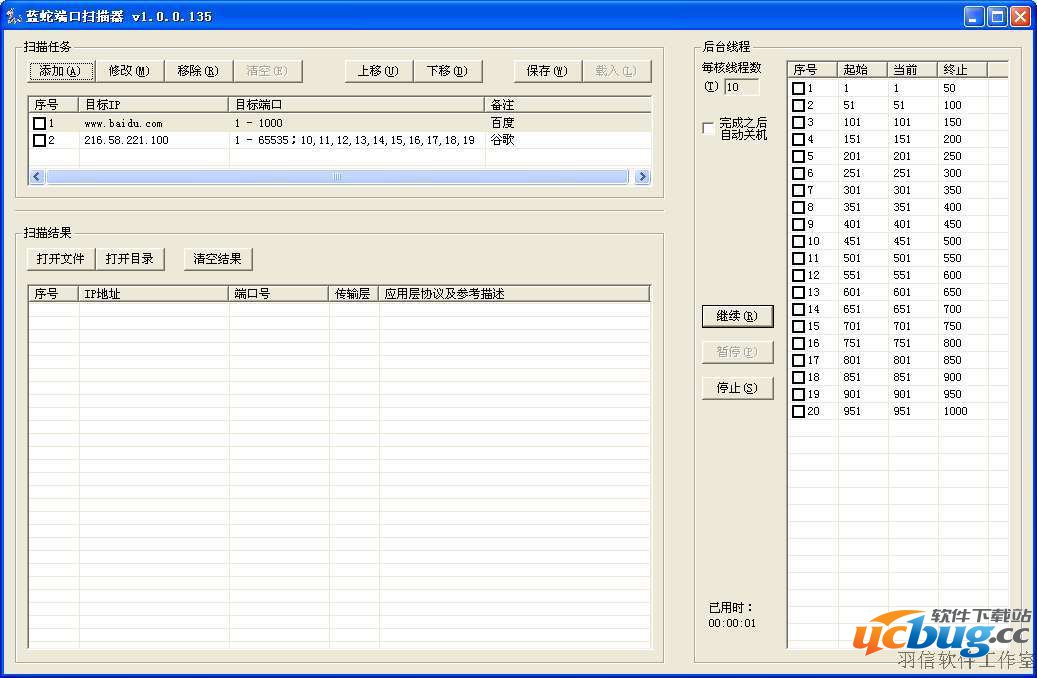Stop the scan with 停止(S)
The image size is (1037, 678).
(x=737, y=388)
